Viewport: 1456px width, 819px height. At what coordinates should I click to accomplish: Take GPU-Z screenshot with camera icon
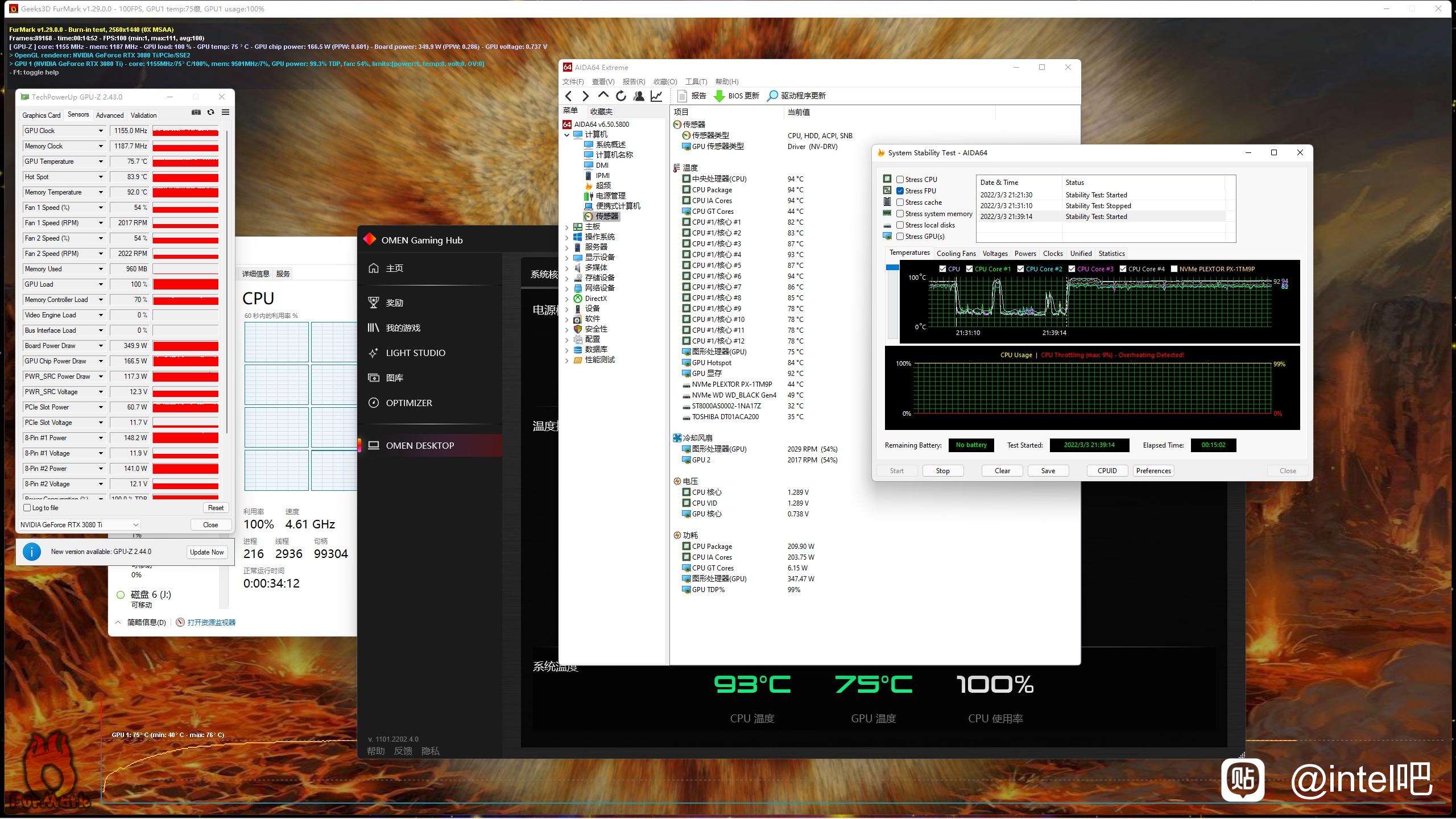tap(196, 113)
